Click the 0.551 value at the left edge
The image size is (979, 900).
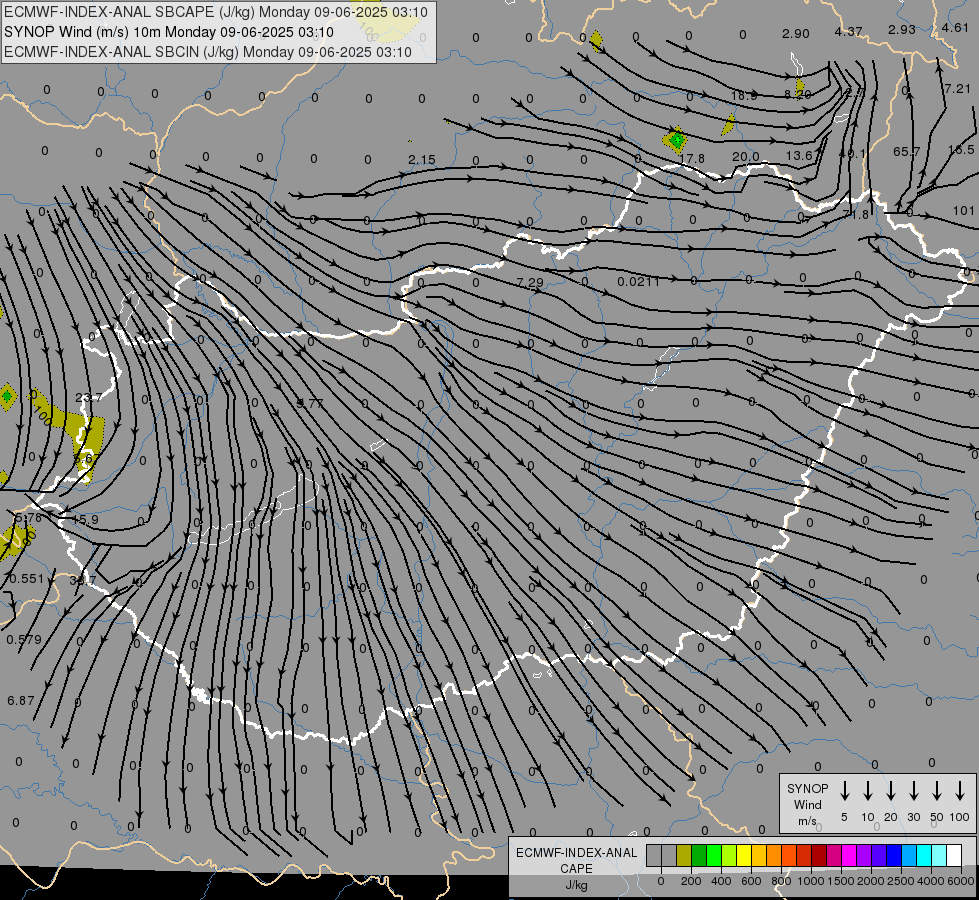26,579
